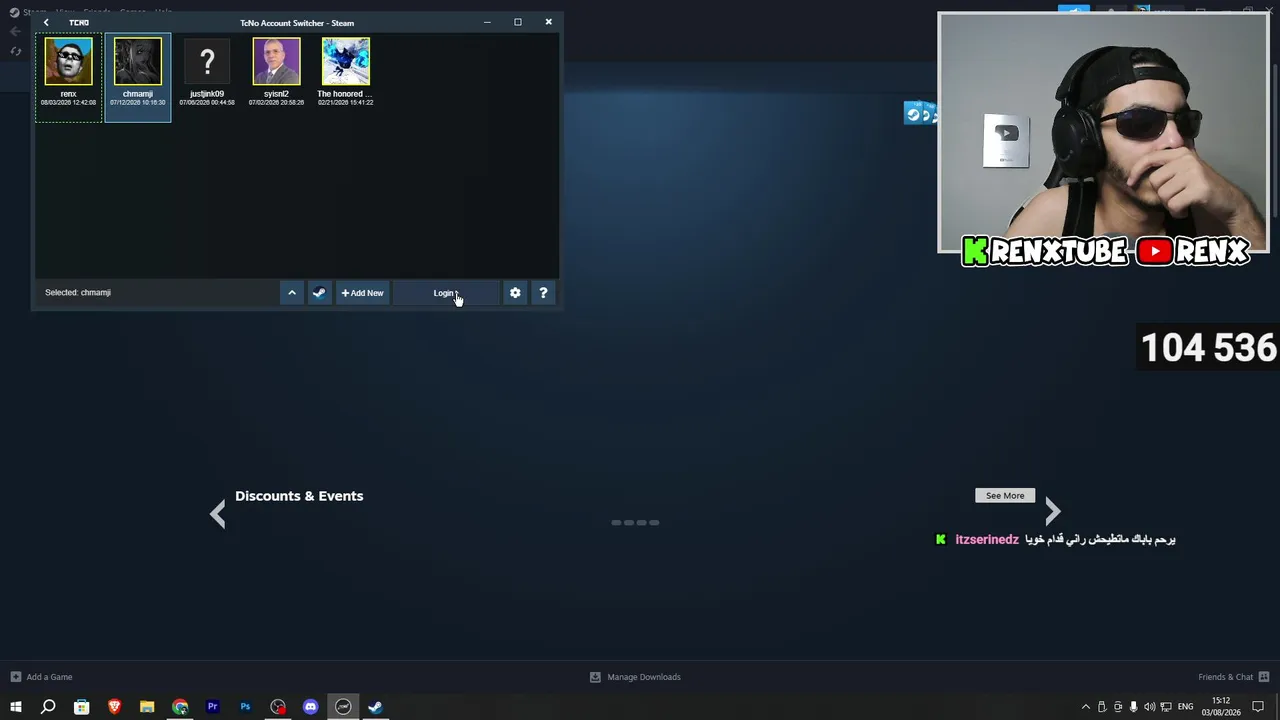
Task: Click the renx timestamp 08/03/2026 12:42:08
Action: 68,102
